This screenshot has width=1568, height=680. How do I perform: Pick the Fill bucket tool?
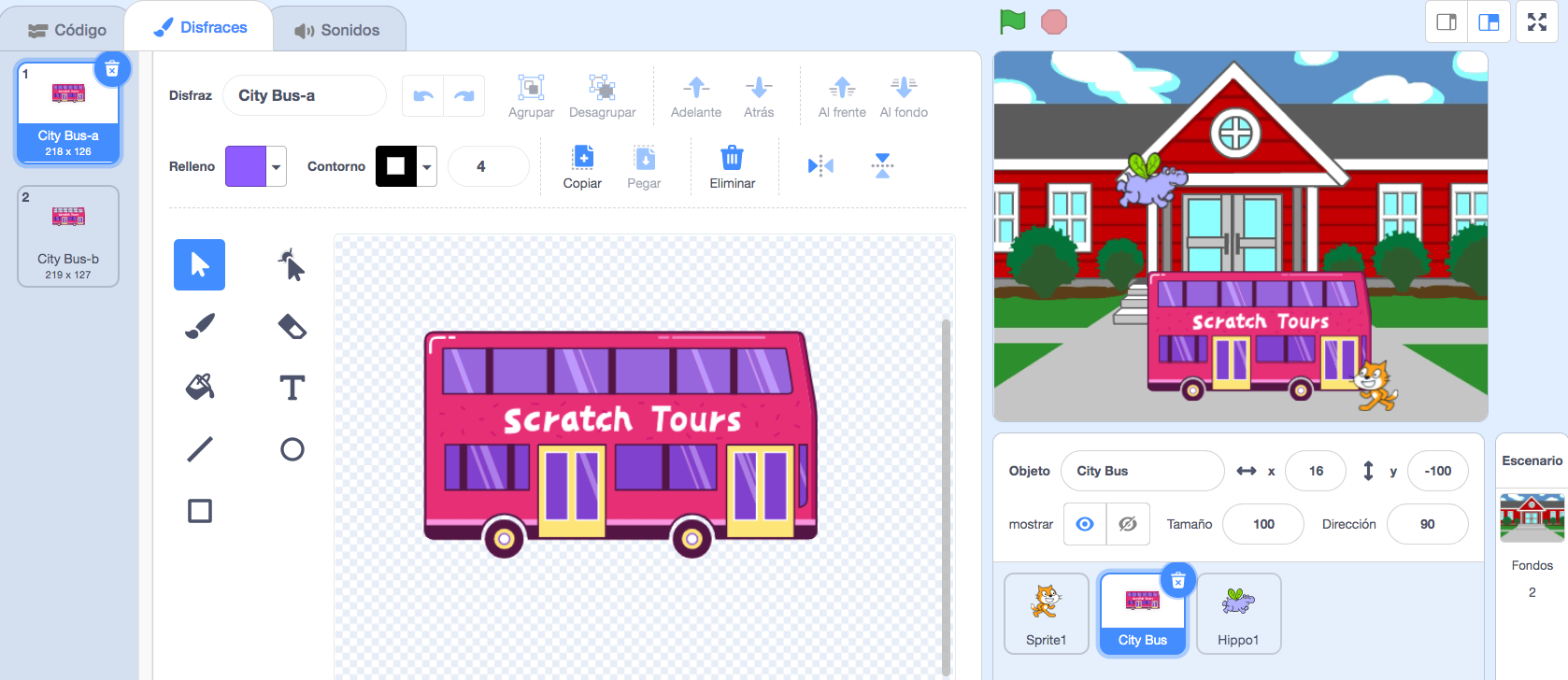[200, 387]
